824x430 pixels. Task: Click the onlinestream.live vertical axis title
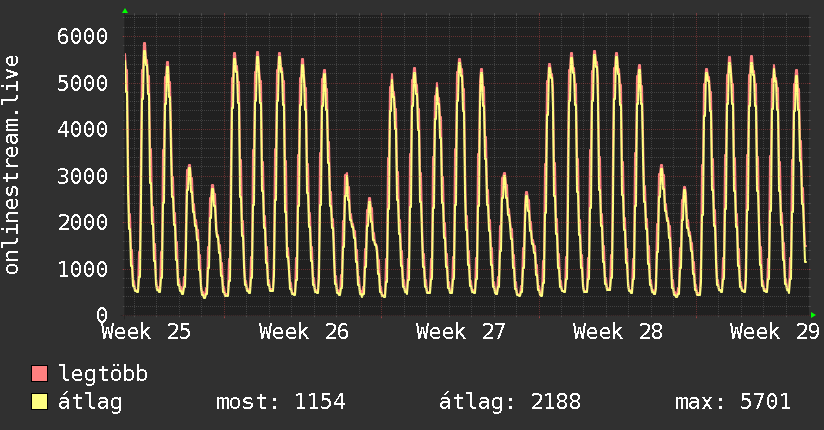12,165
